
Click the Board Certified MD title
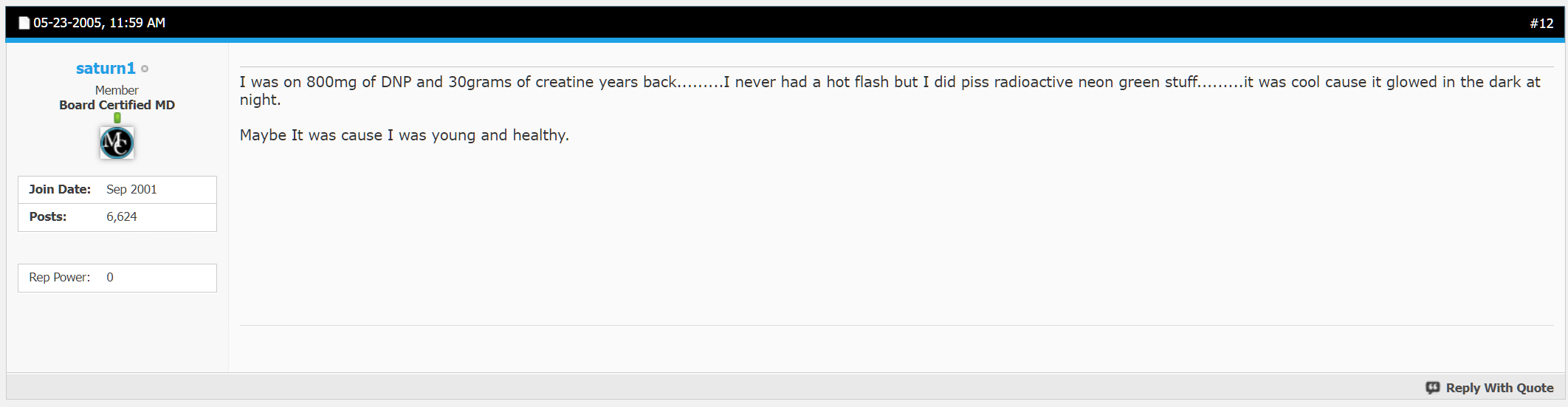tap(117, 105)
